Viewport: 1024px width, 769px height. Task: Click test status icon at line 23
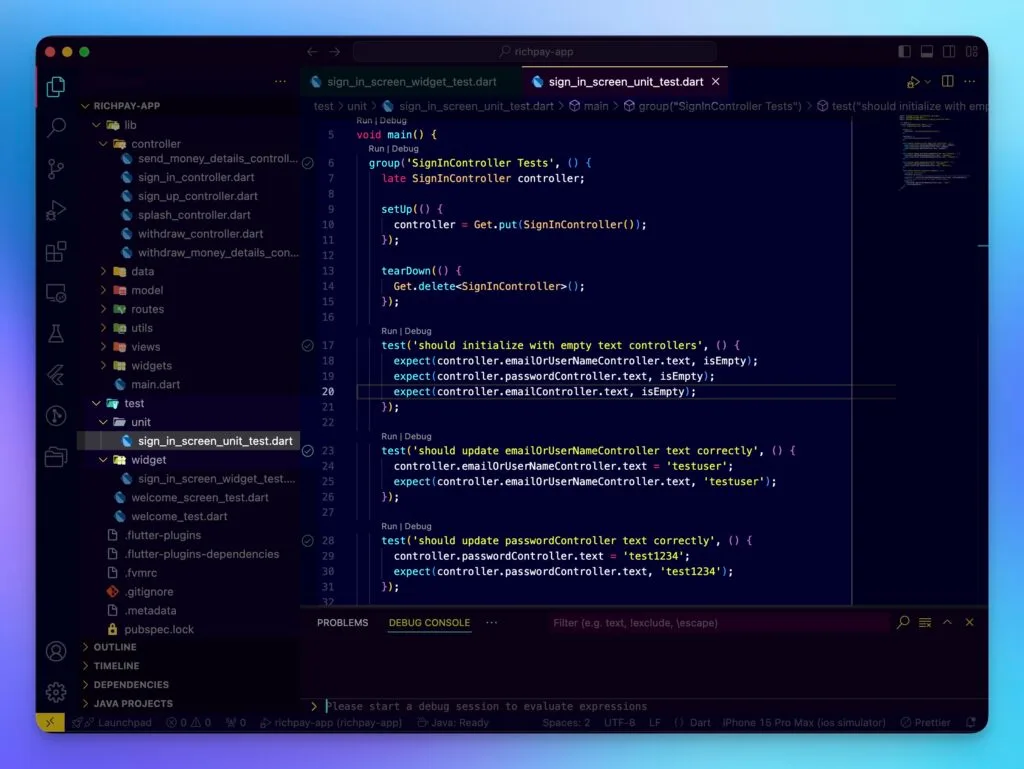click(308, 451)
